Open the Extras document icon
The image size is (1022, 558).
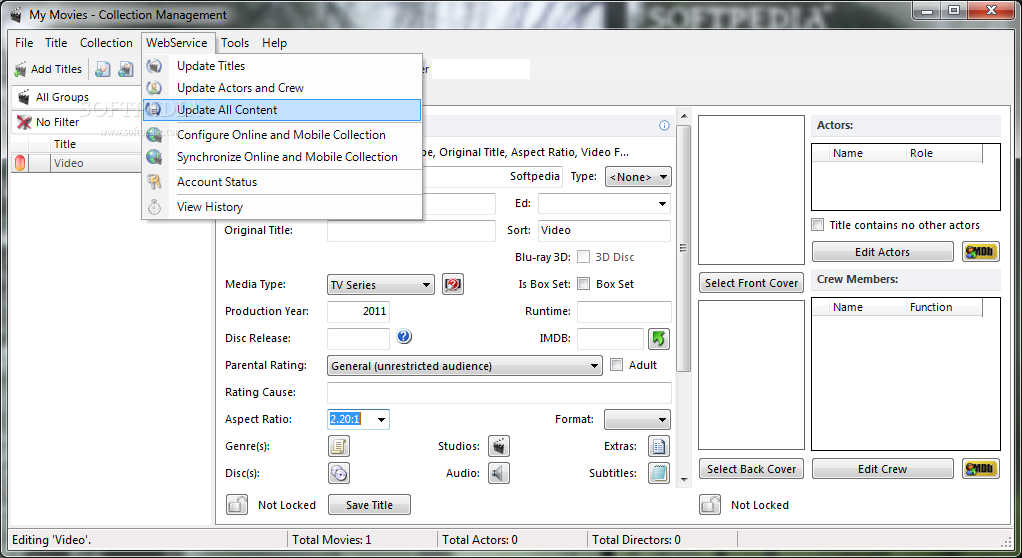659,446
